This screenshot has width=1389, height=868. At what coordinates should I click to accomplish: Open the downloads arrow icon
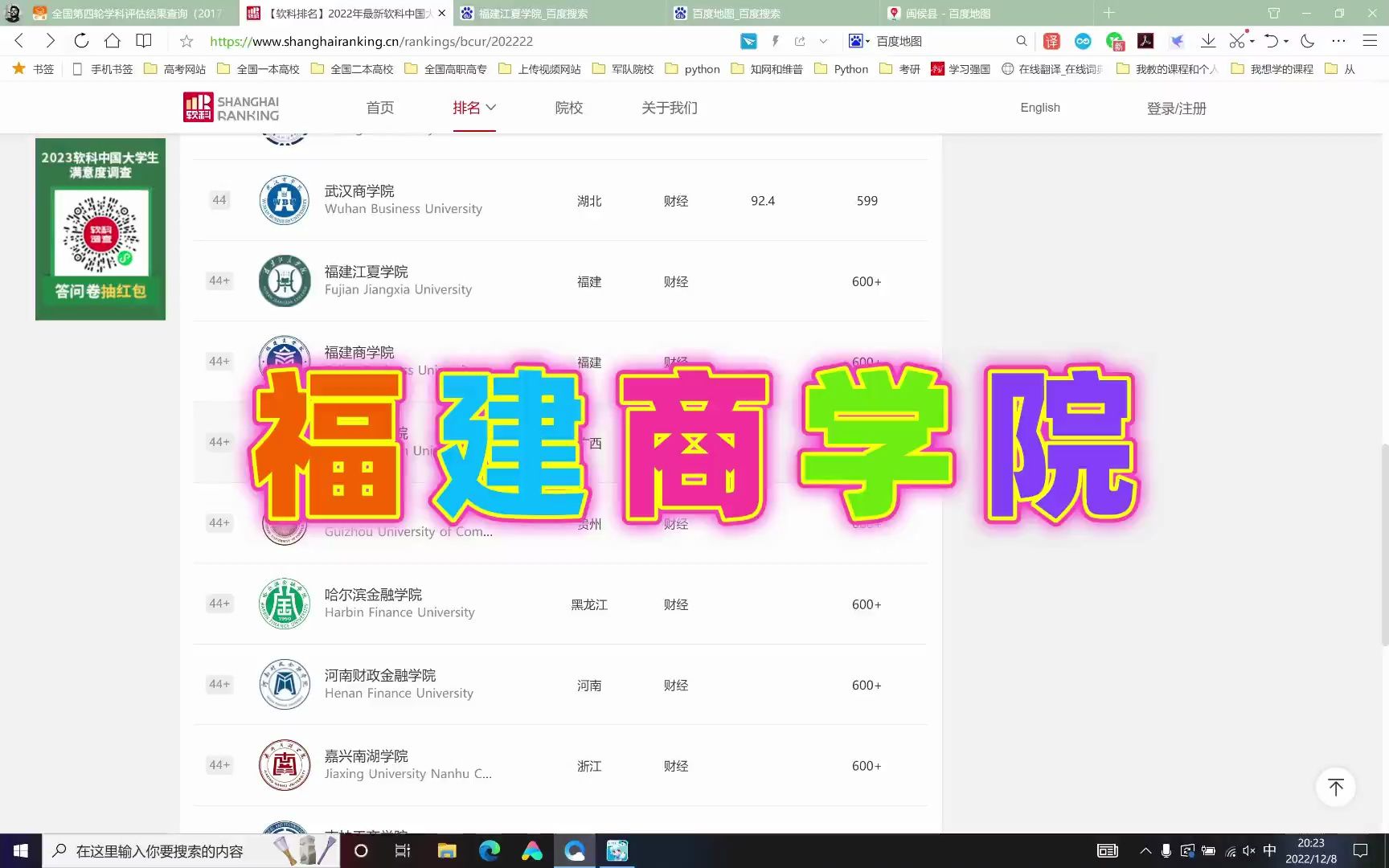pyautogui.click(x=1208, y=41)
